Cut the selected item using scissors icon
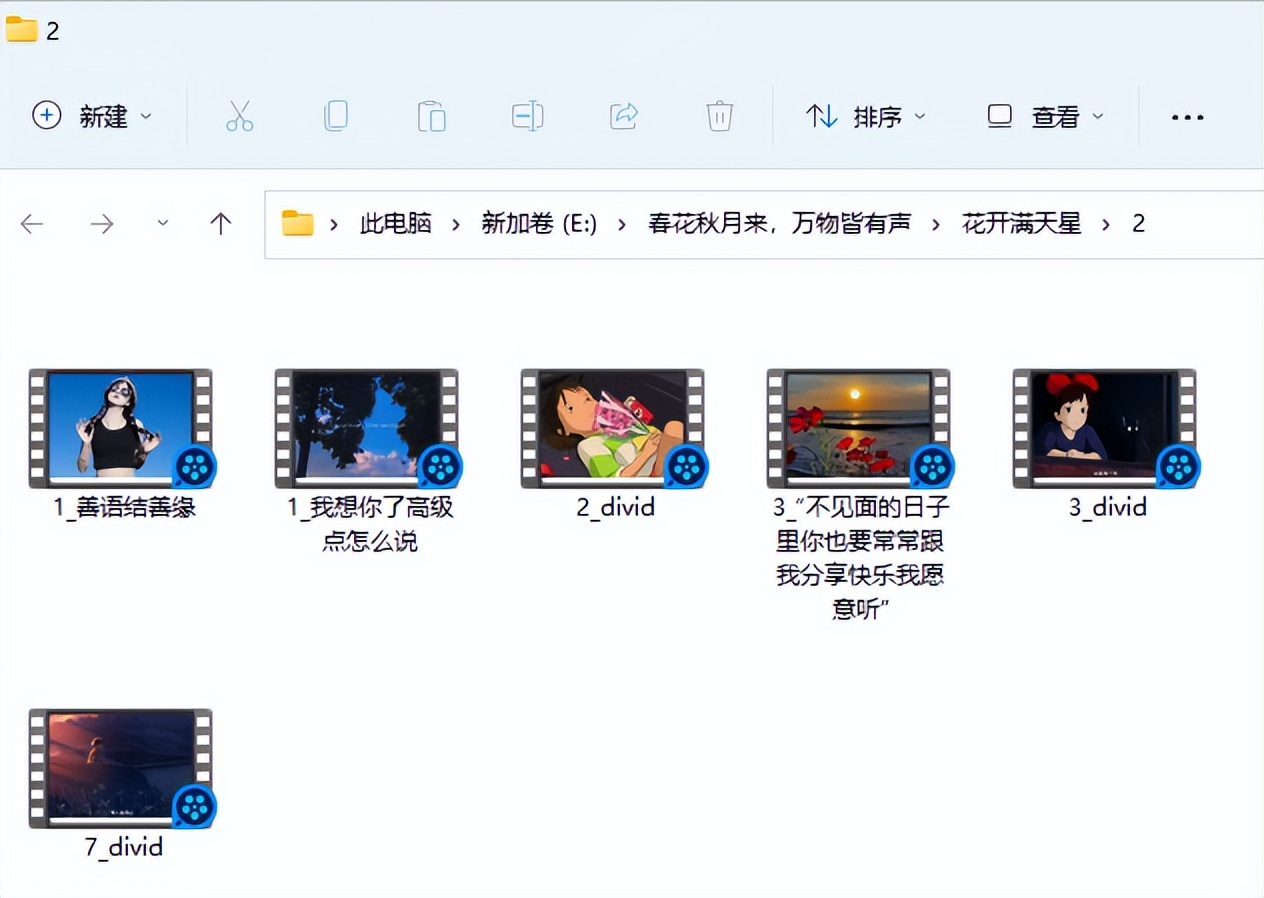The height and width of the screenshot is (898, 1264). coord(240,116)
